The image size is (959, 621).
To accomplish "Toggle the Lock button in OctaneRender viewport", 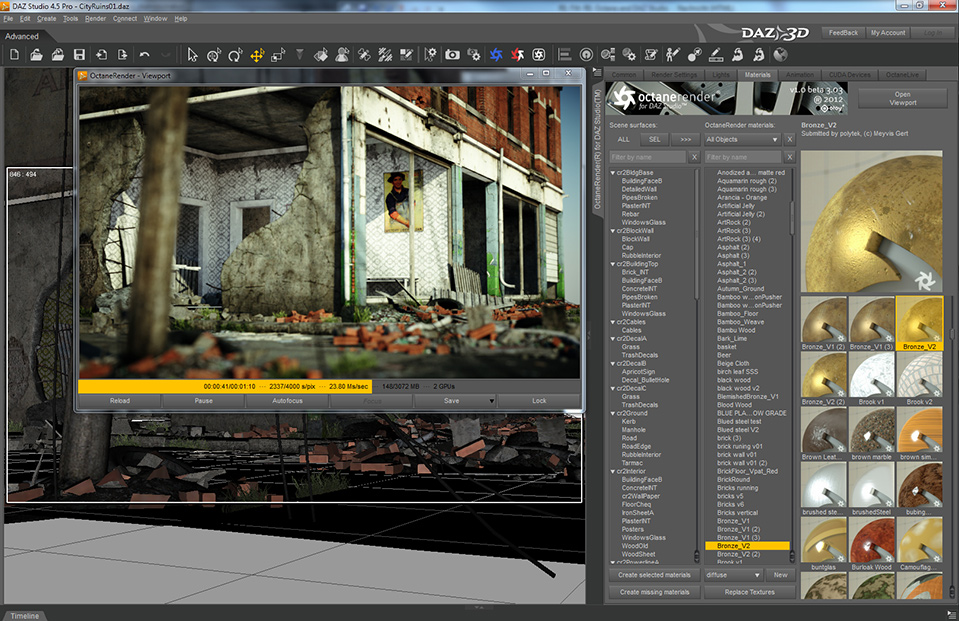I will click(539, 400).
